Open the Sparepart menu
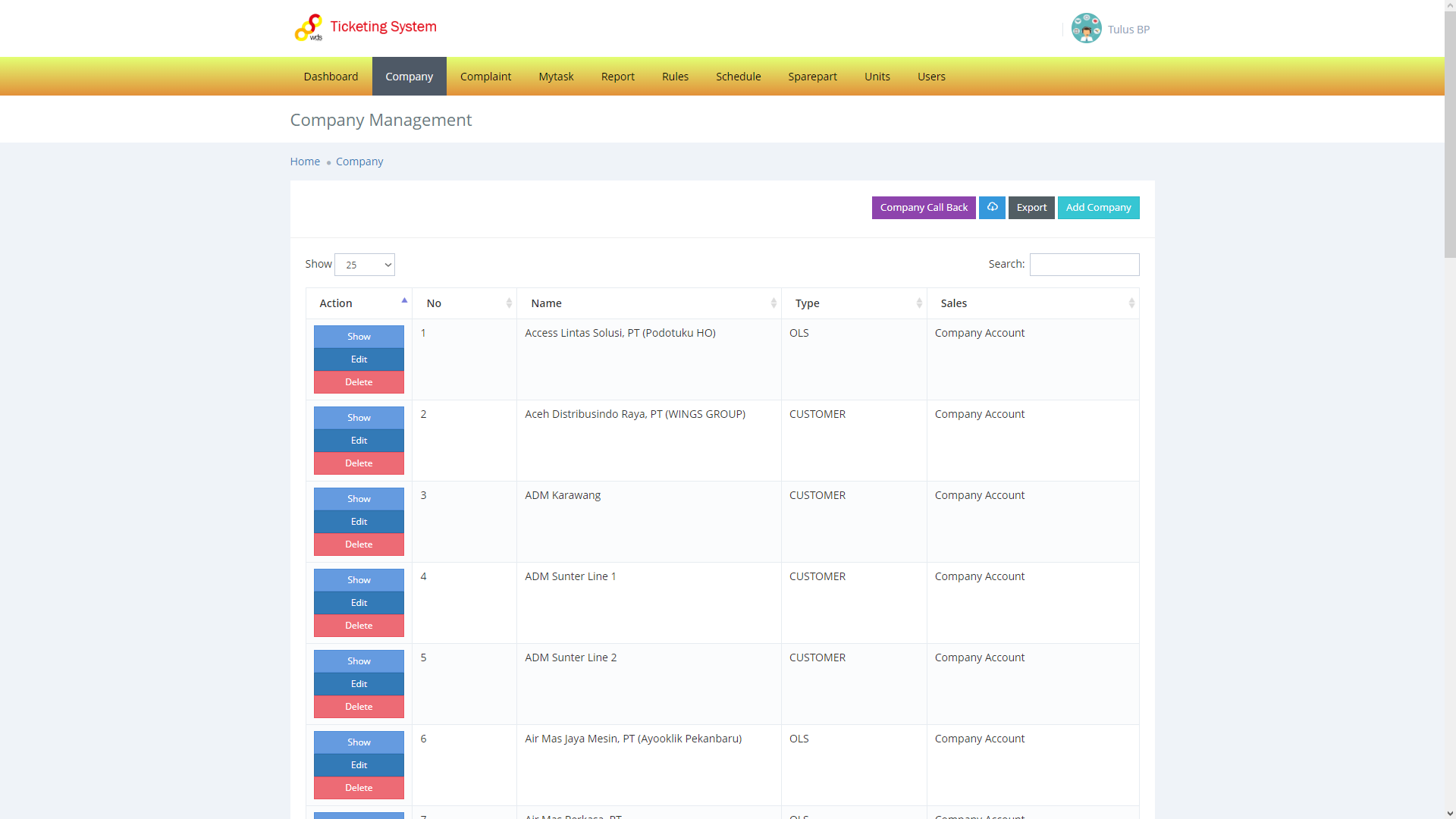The height and width of the screenshot is (819, 1456). click(x=812, y=77)
